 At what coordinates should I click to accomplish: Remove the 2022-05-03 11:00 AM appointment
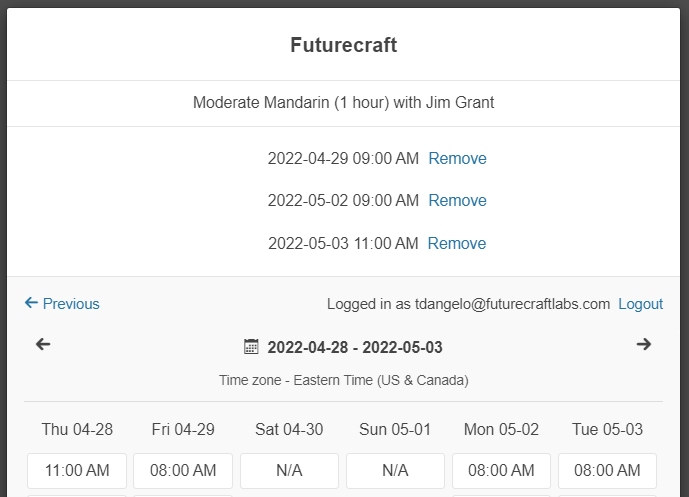pos(457,243)
